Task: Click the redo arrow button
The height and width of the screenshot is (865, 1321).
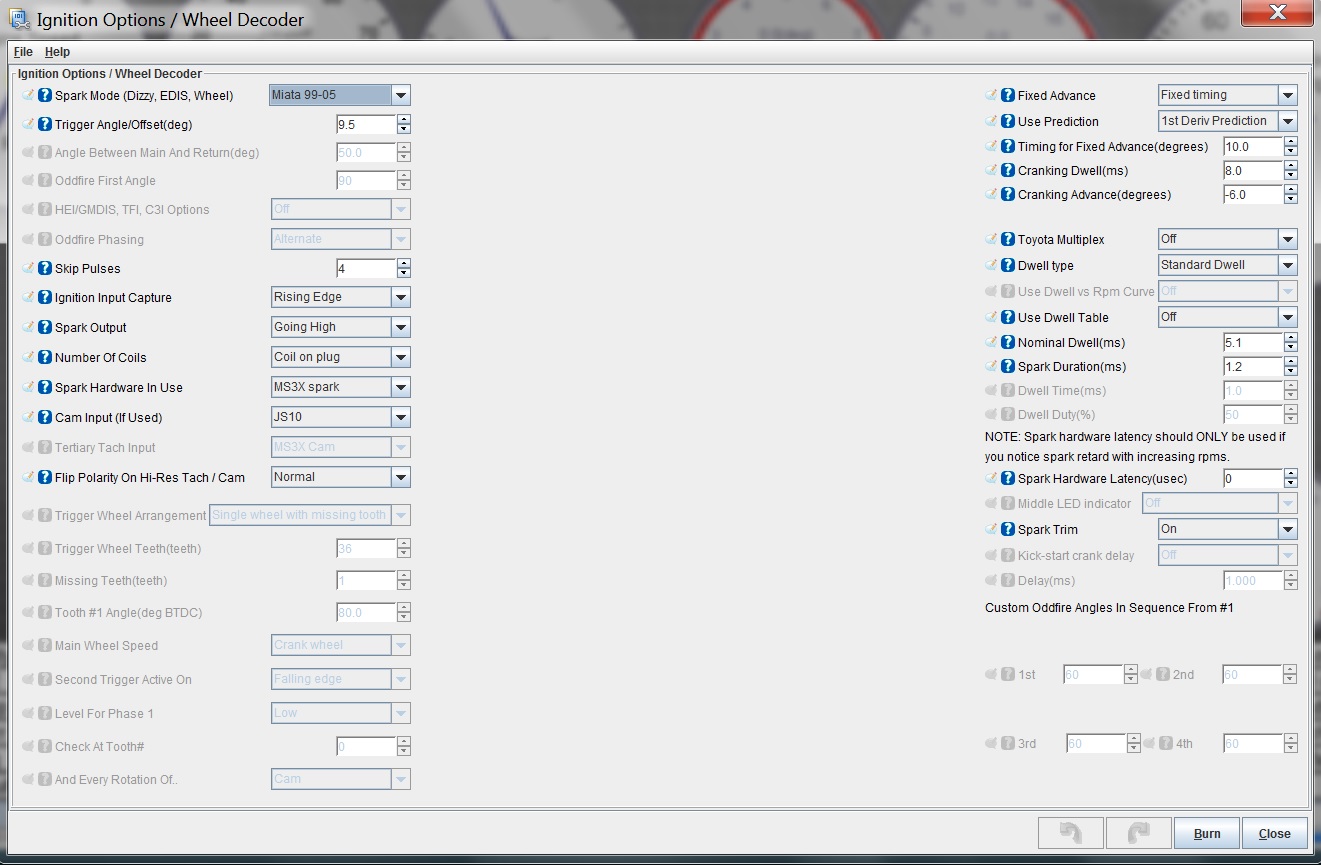Action: pyautogui.click(x=1139, y=833)
